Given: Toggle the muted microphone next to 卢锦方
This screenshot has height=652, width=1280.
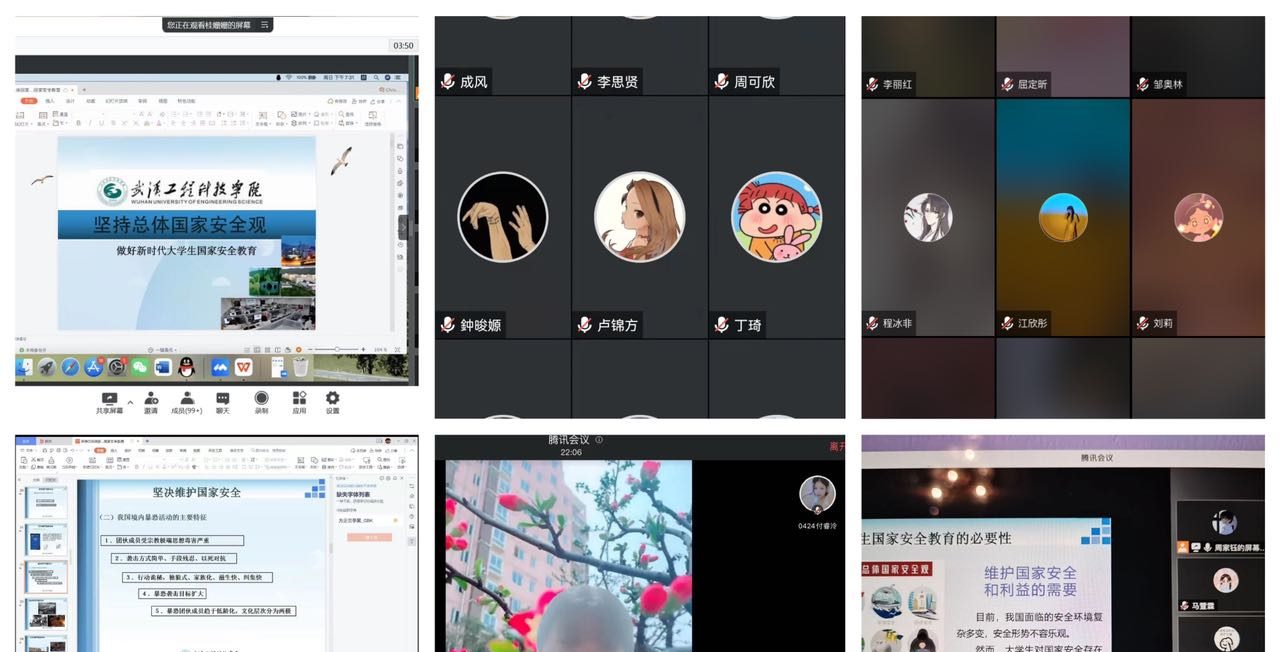Looking at the screenshot, I should click(585, 325).
